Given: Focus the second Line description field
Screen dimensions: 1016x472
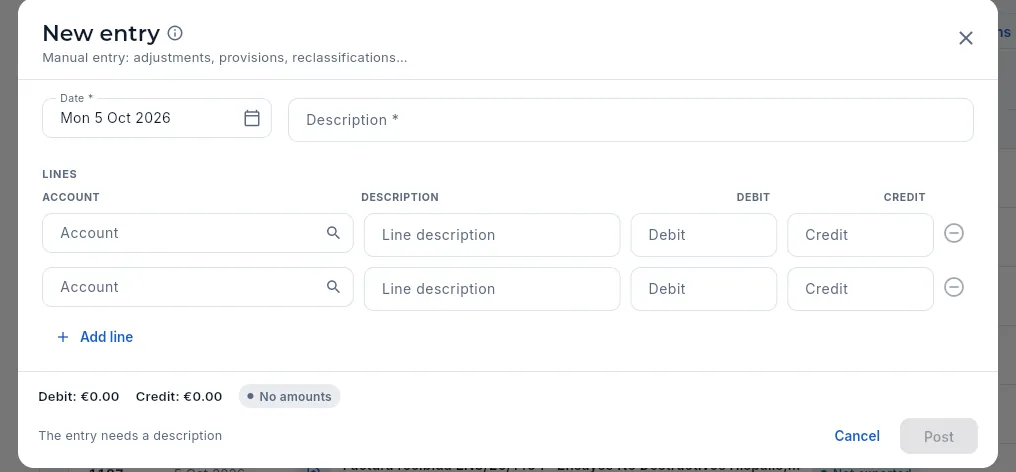Looking at the screenshot, I should 492,289.
